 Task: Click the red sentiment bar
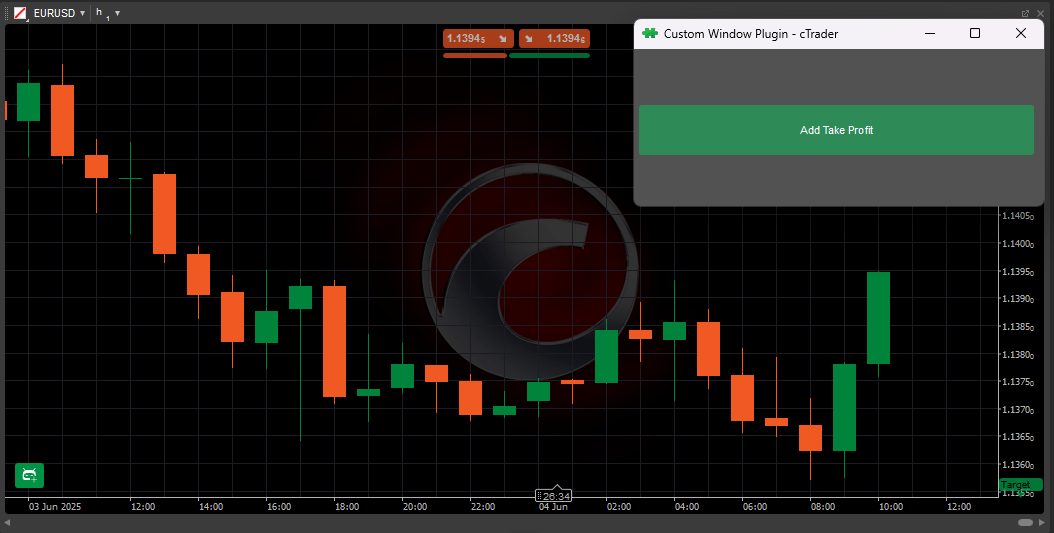point(475,56)
